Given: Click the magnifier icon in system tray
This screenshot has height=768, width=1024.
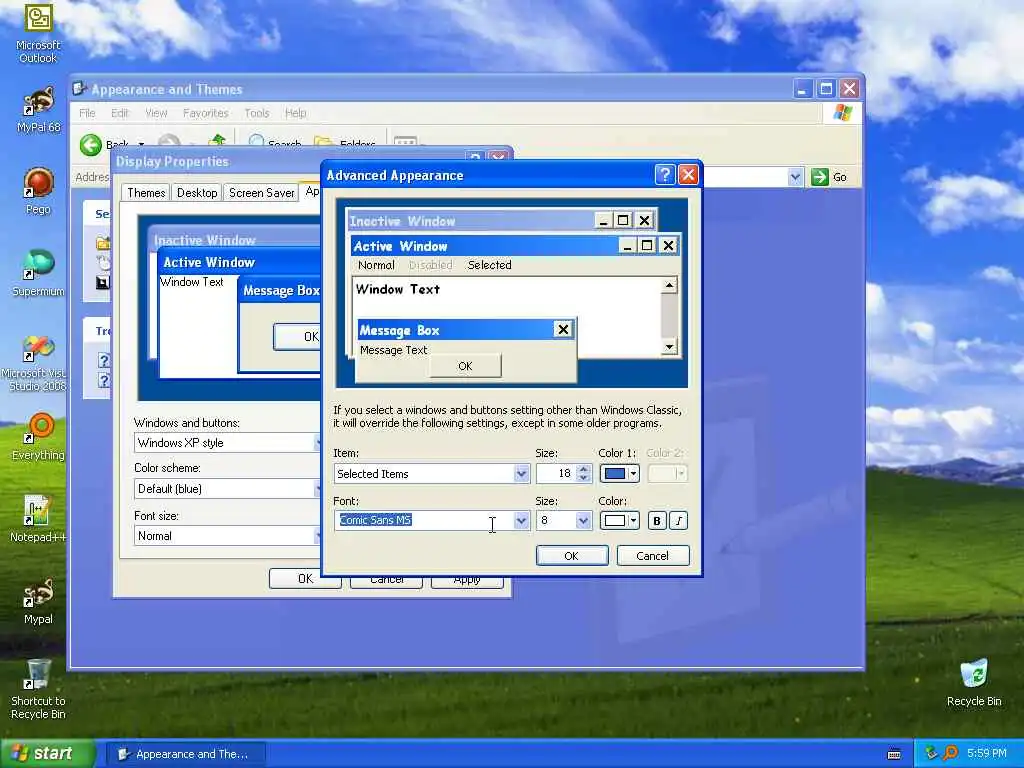Looking at the screenshot, I should point(950,754).
